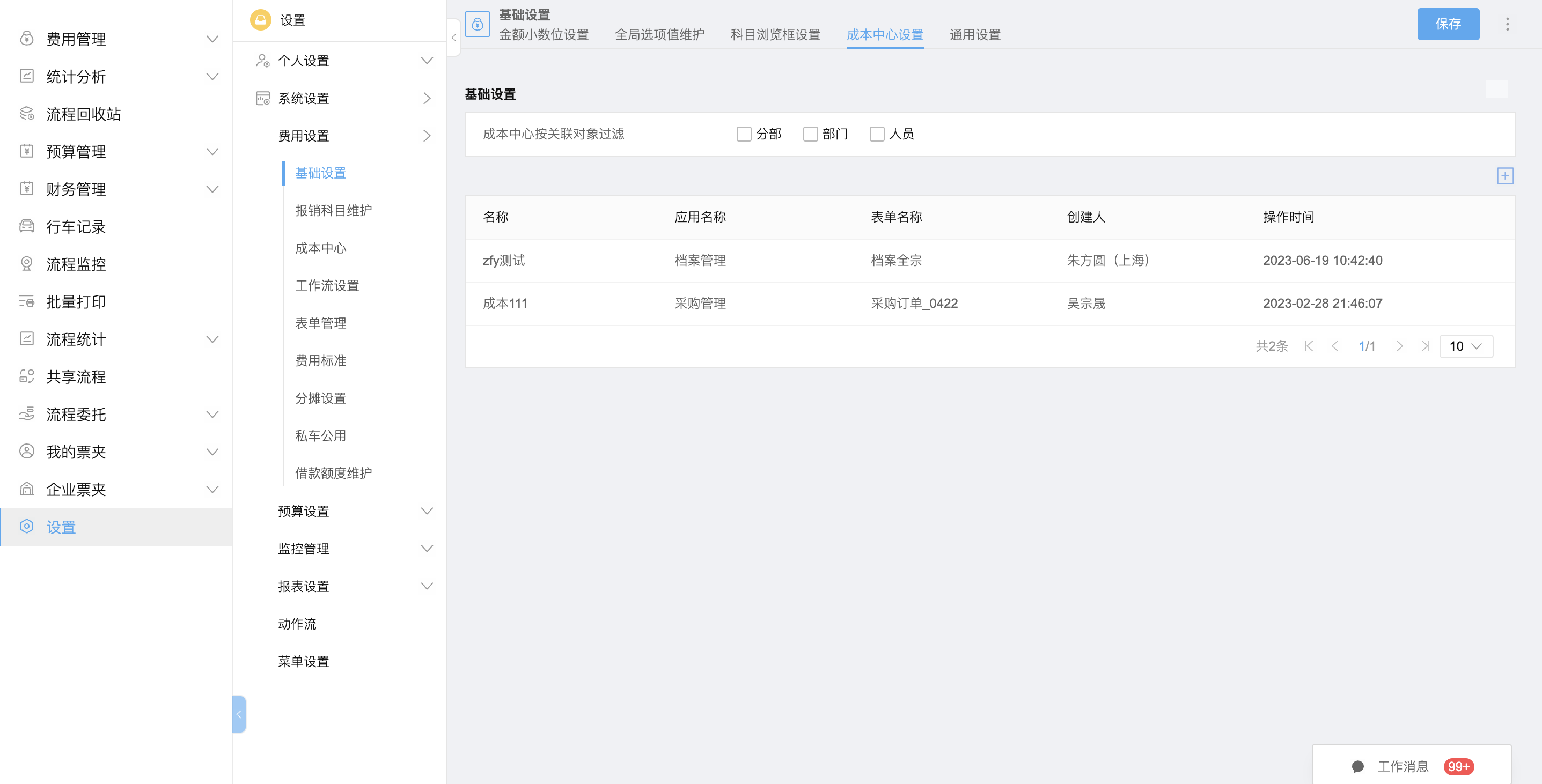The image size is (1542, 784).
Task: Open 分摊设置 in the settings menu
Action: tap(320, 398)
